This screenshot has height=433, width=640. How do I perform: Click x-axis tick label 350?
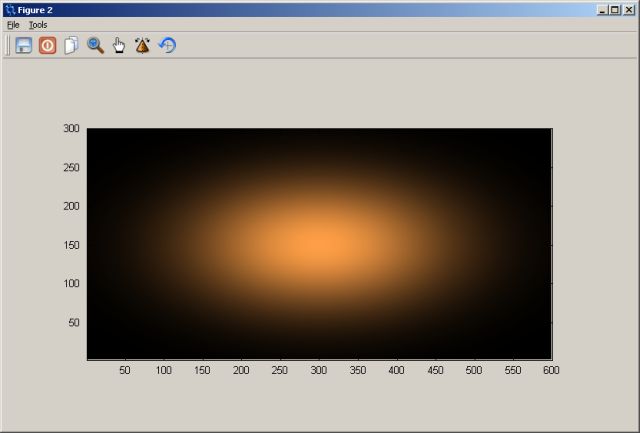(x=358, y=370)
